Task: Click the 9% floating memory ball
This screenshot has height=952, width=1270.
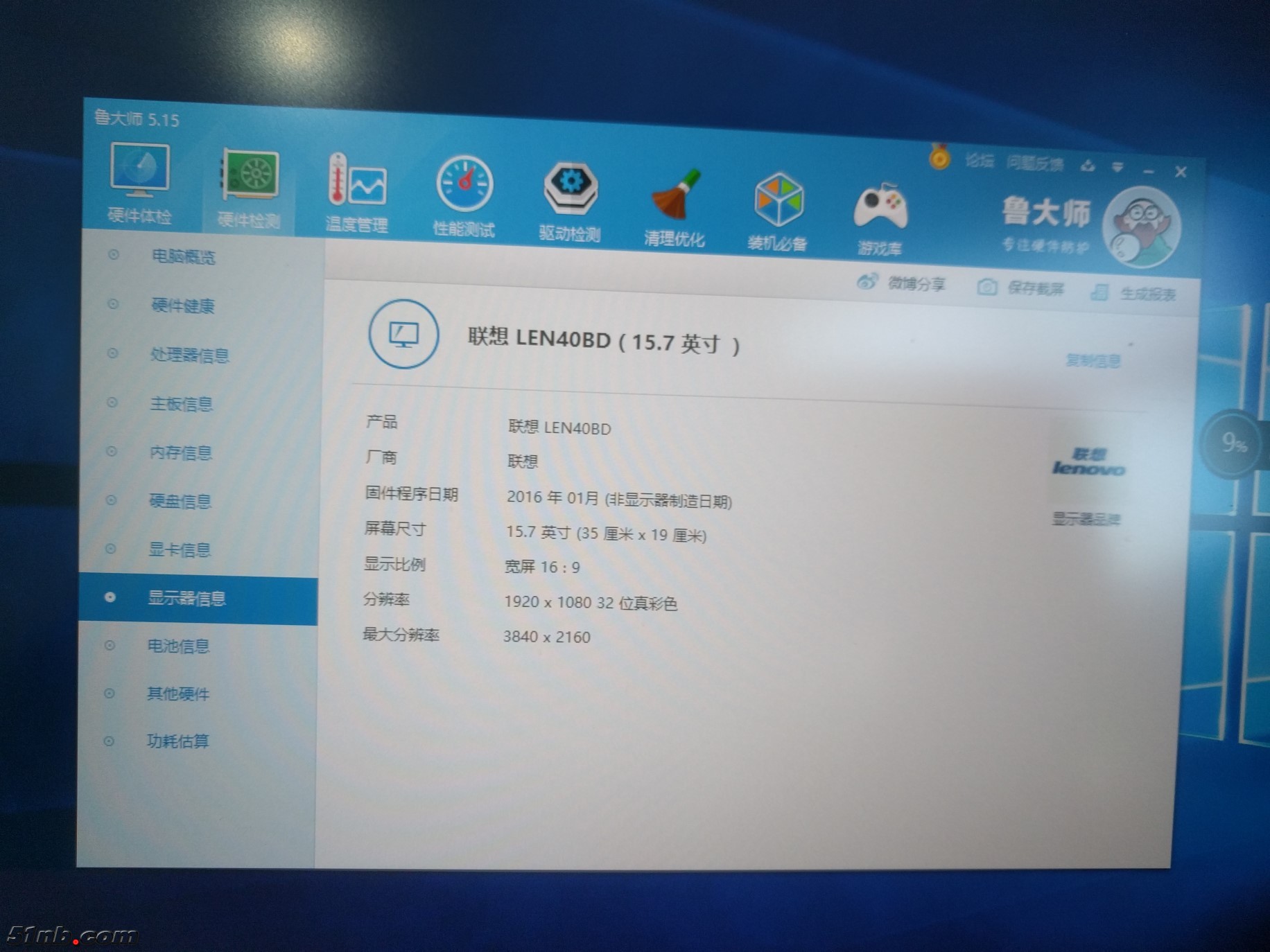Action: click(1233, 443)
